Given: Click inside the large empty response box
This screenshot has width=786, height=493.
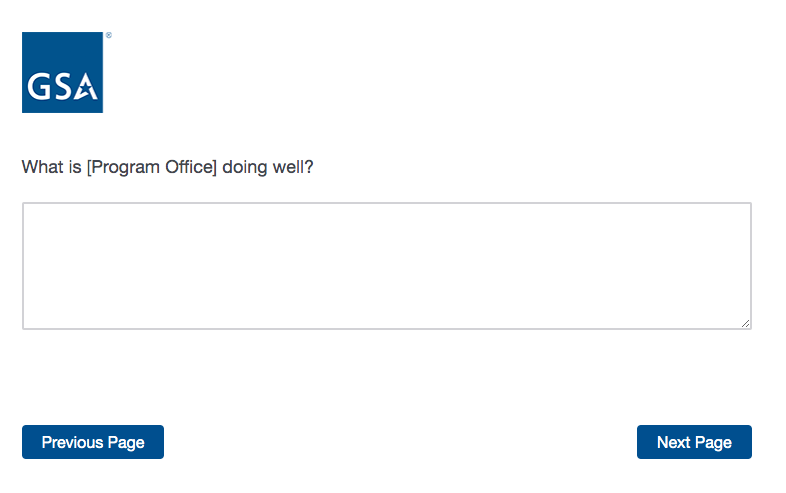Looking at the screenshot, I should [386, 266].
